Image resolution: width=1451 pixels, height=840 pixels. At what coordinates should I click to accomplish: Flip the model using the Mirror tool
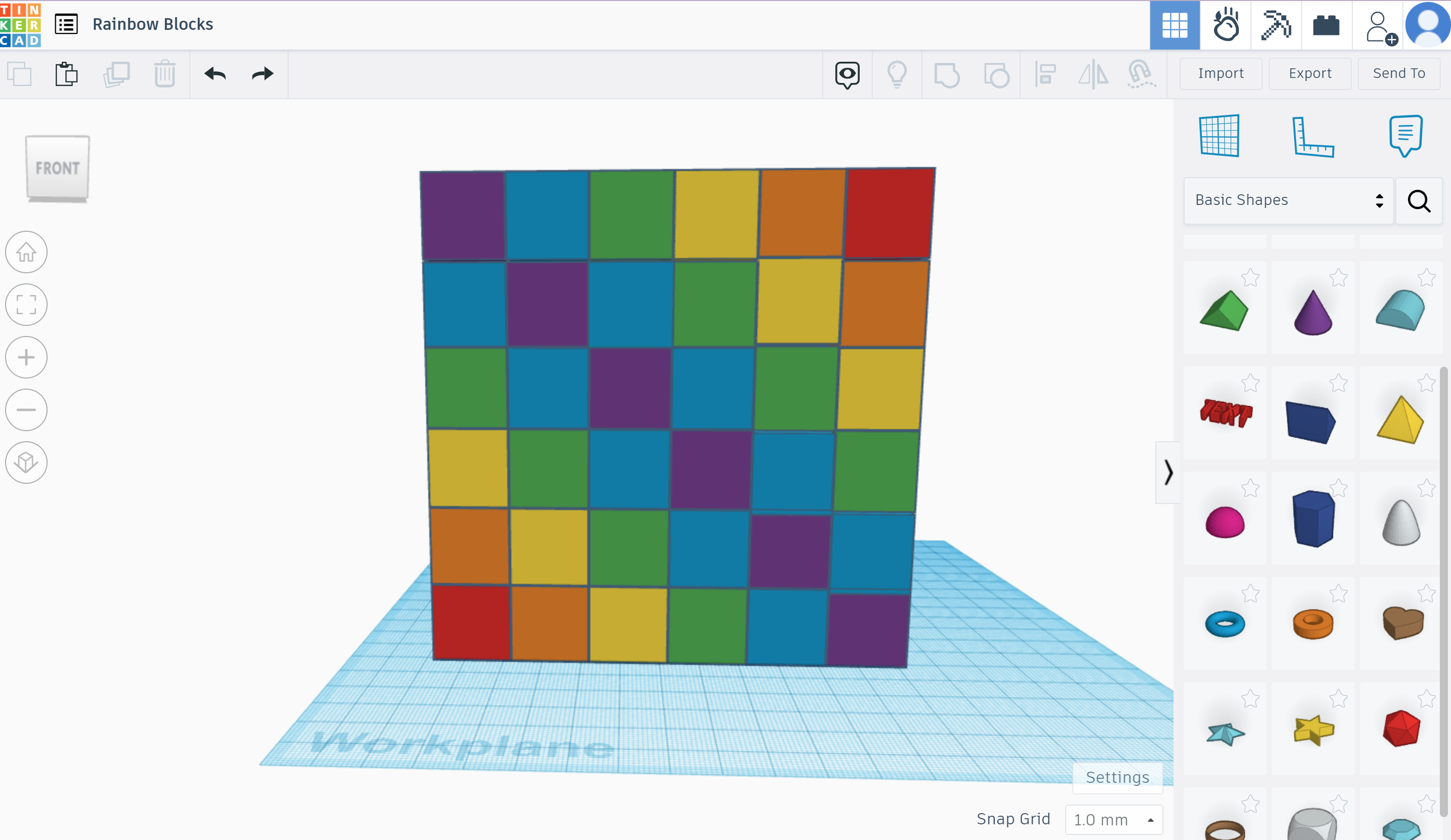(x=1094, y=74)
